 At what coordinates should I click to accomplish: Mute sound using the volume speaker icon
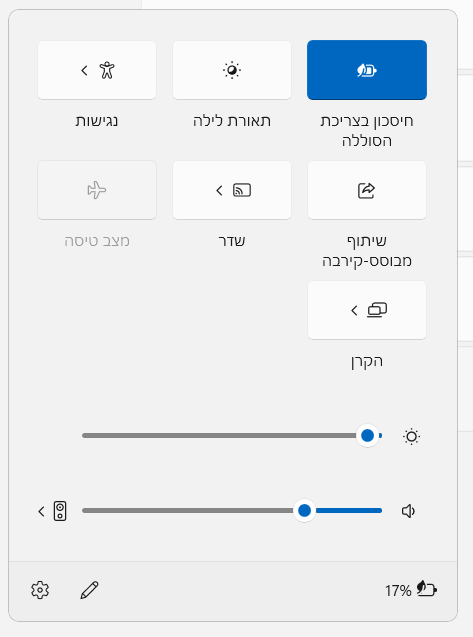(408, 511)
